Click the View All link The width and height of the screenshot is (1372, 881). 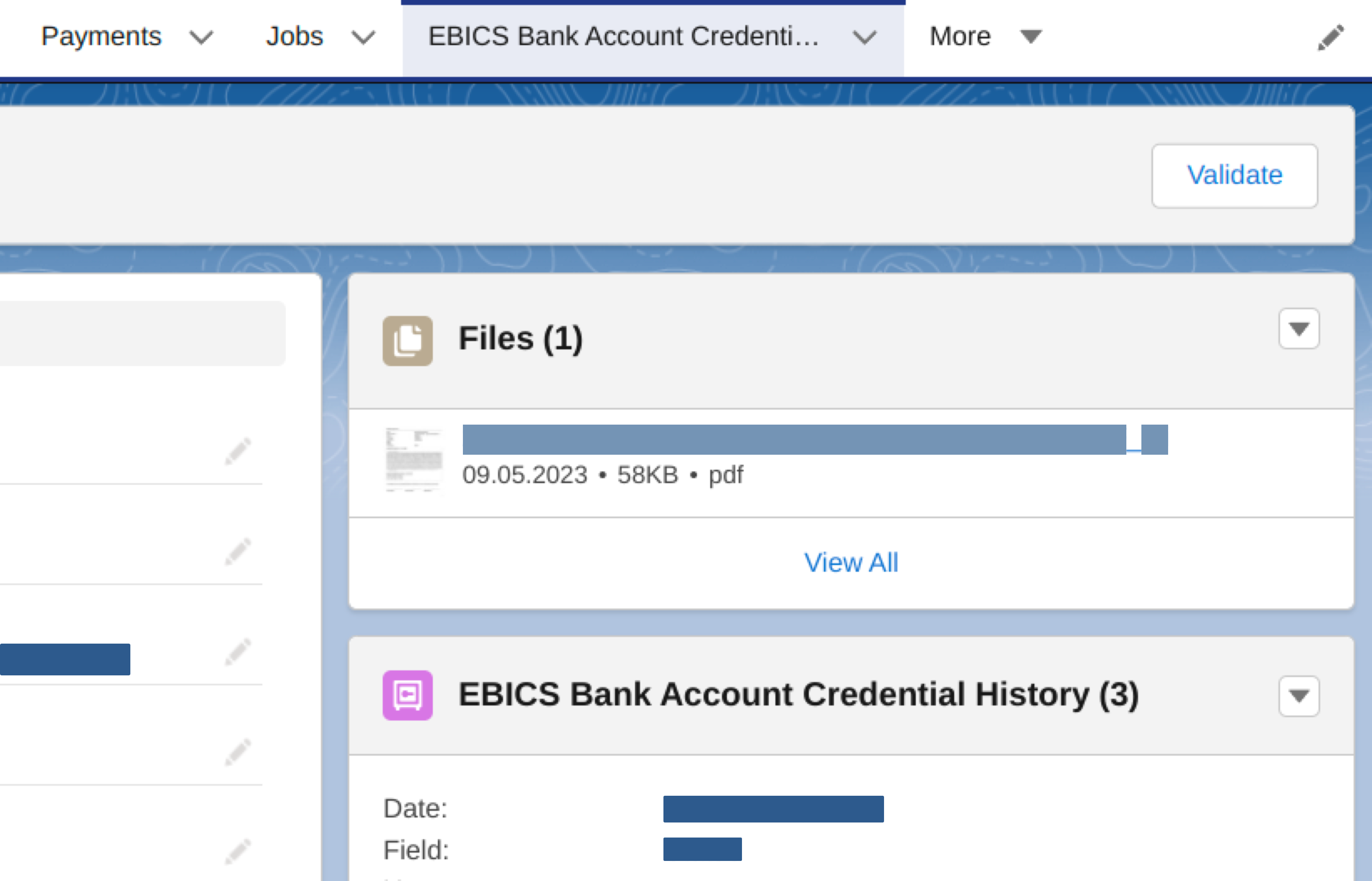tap(852, 561)
